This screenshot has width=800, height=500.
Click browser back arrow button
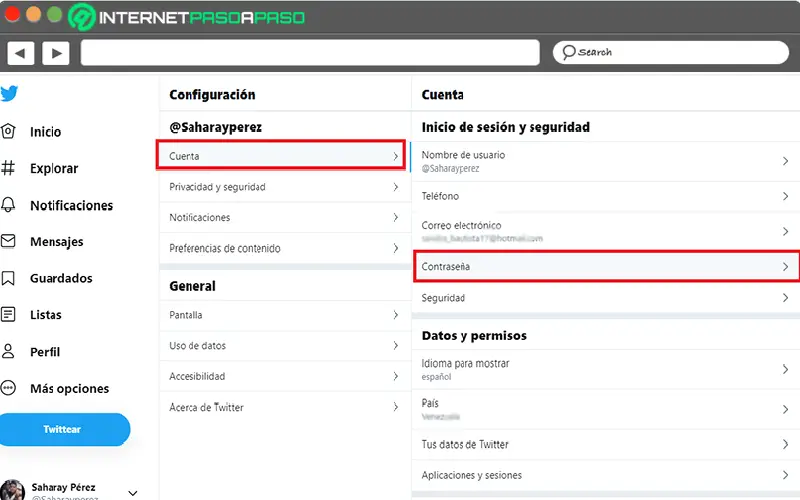[21, 53]
